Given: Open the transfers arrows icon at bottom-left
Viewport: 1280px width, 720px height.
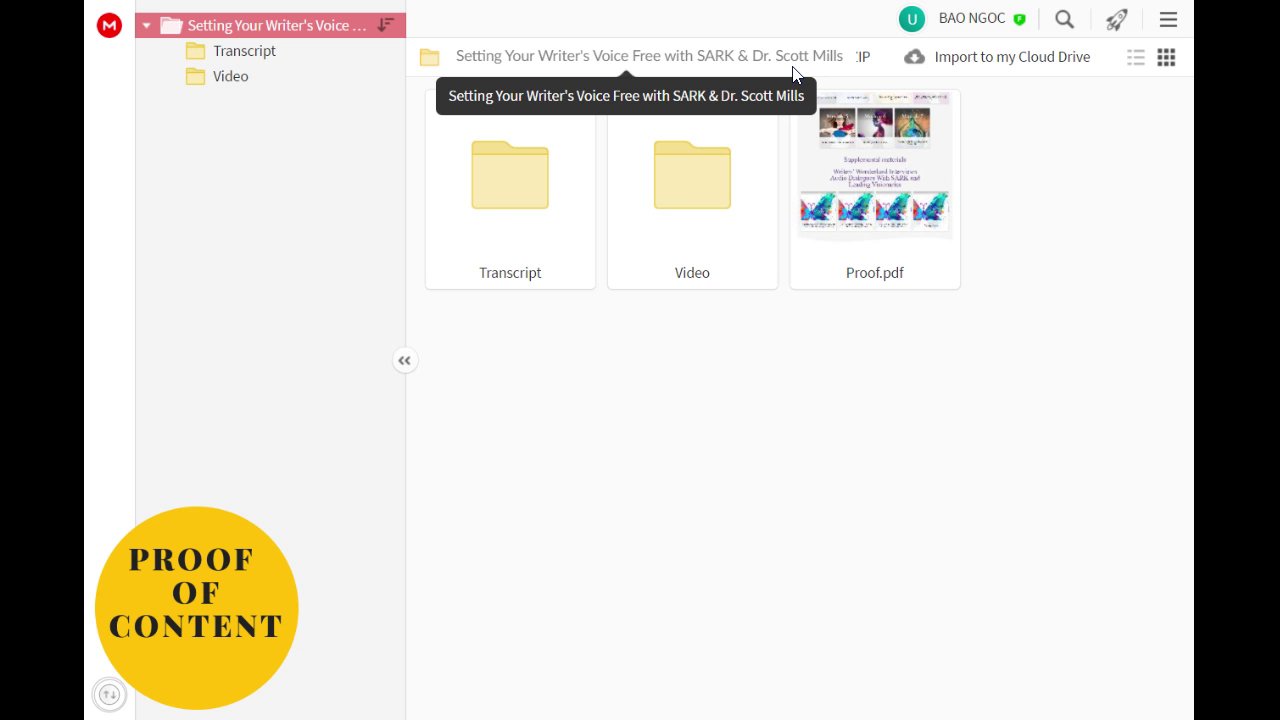Looking at the screenshot, I should pos(109,694).
